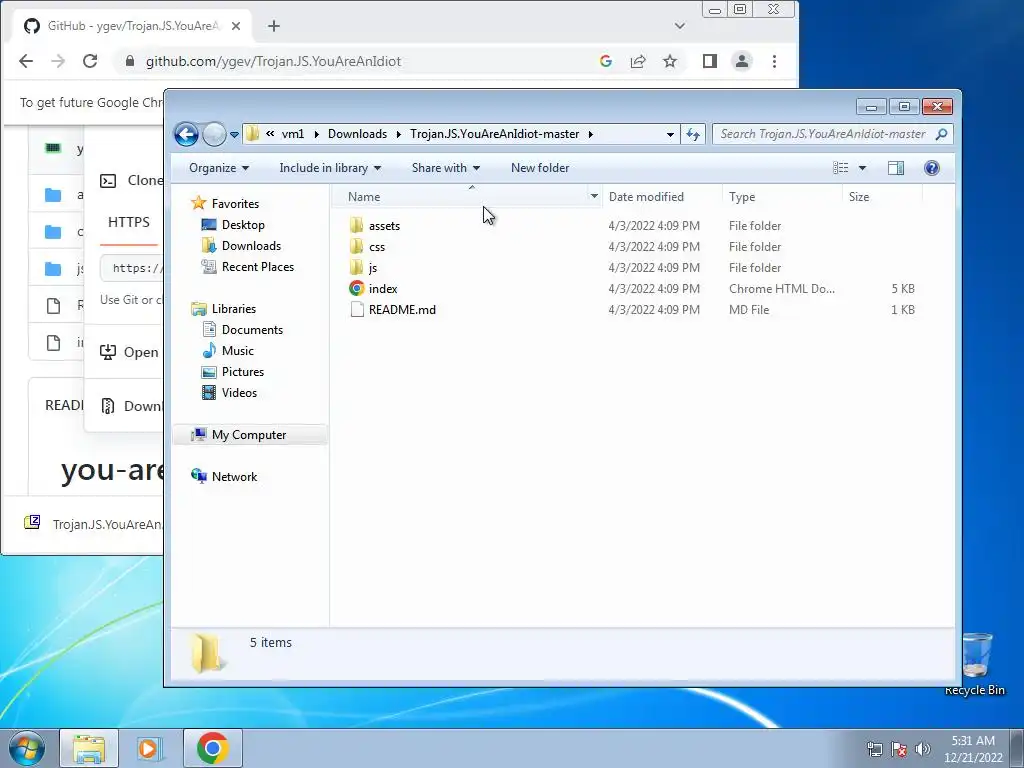Reload the GitHub page in Chrome
1024x768 pixels.
tap(90, 61)
